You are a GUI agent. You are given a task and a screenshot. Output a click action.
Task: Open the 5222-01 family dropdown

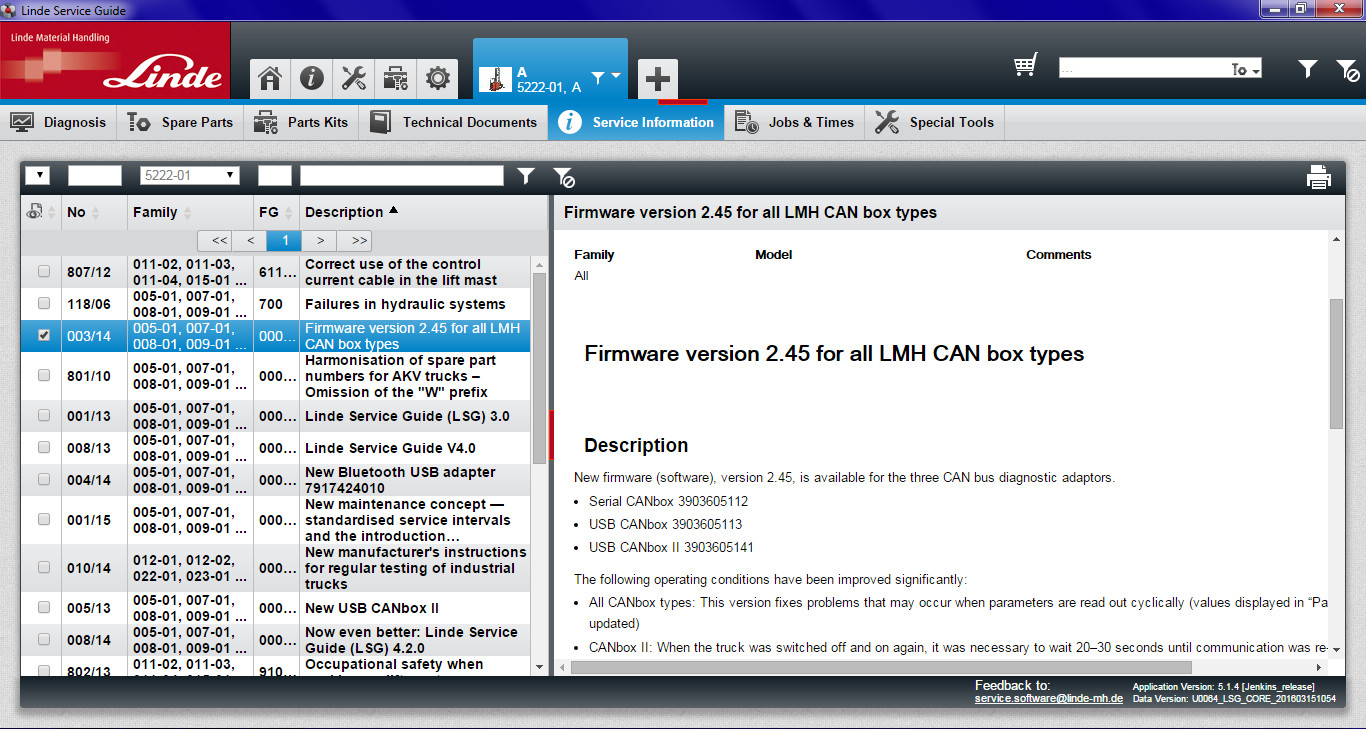coord(189,176)
